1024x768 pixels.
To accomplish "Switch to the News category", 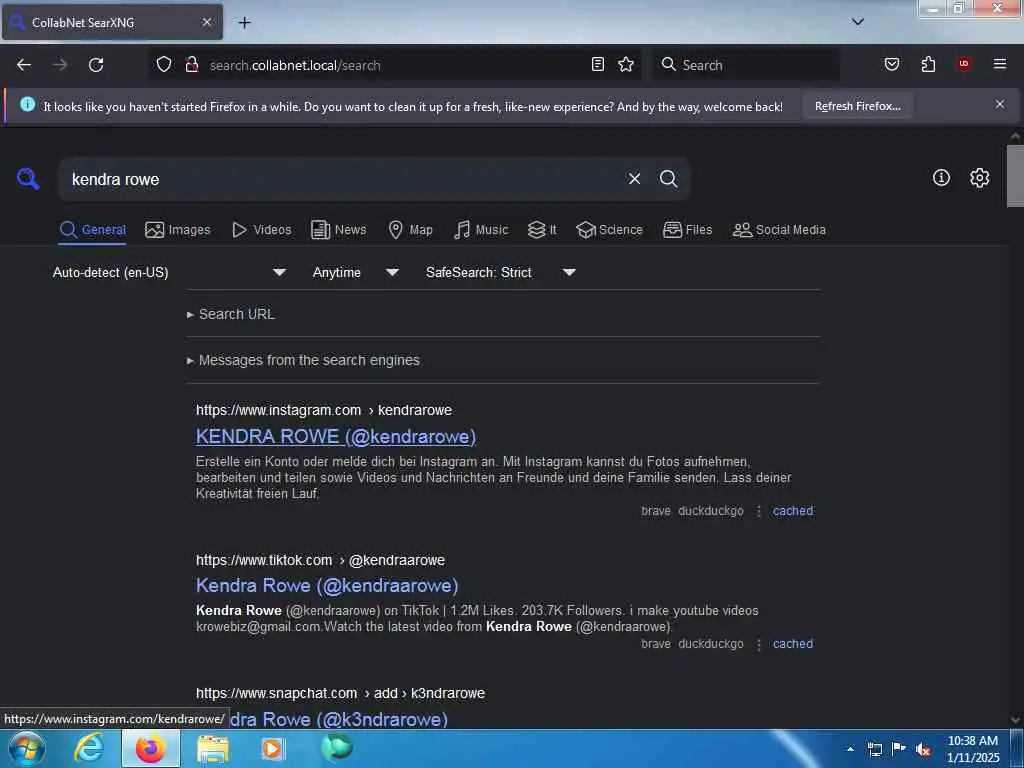I will pos(339,230).
